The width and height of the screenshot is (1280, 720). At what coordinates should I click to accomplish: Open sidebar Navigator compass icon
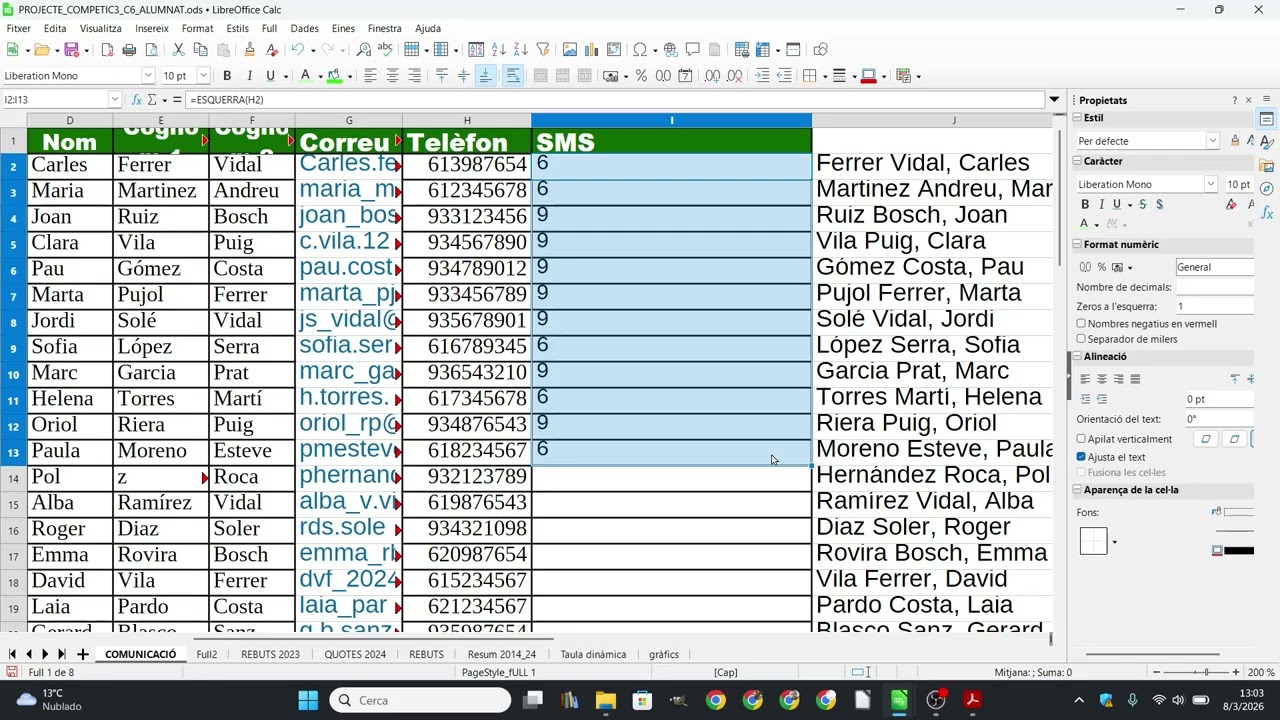pyautogui.click(x=1267, y=189)
